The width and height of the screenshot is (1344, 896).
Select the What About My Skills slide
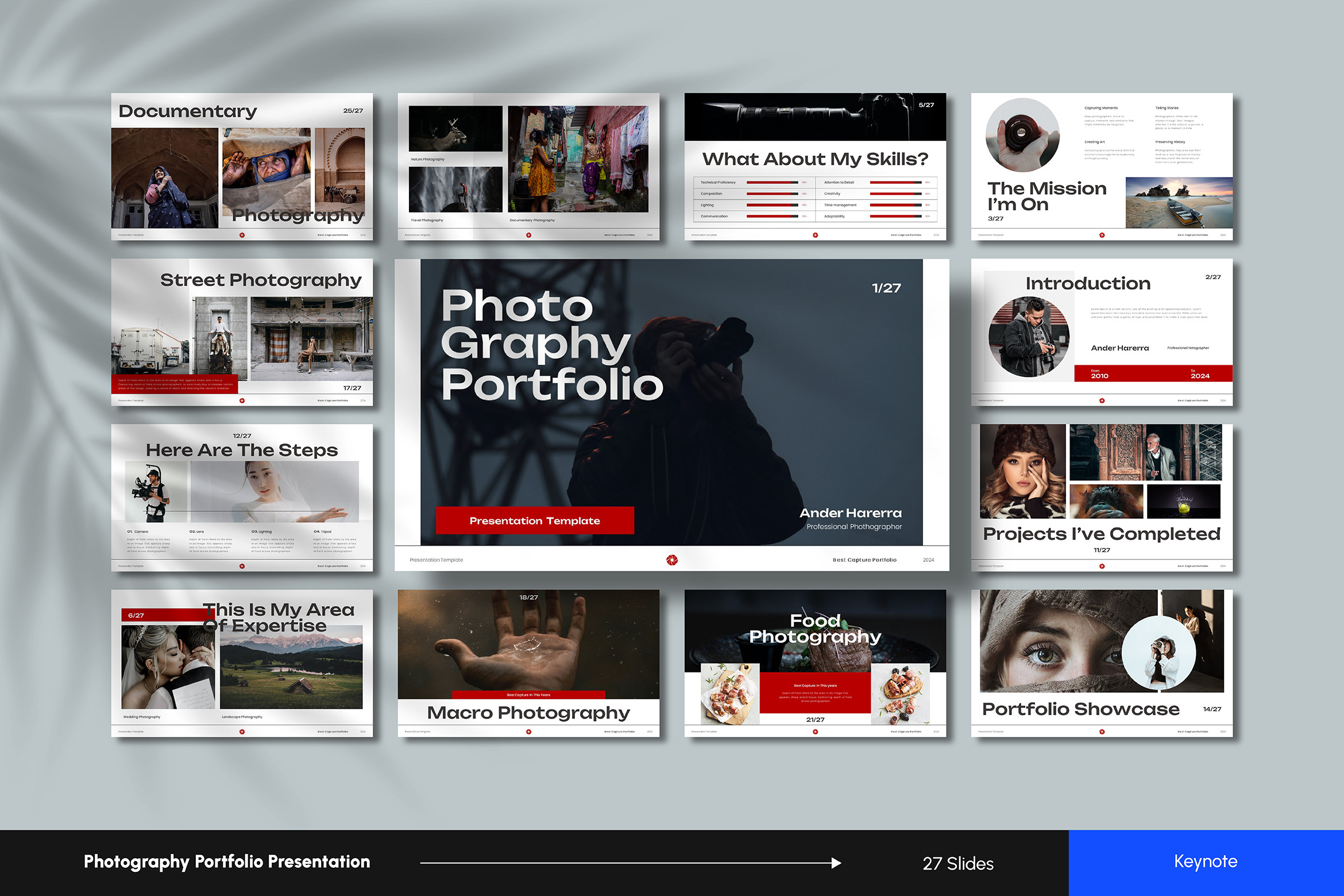815,167
